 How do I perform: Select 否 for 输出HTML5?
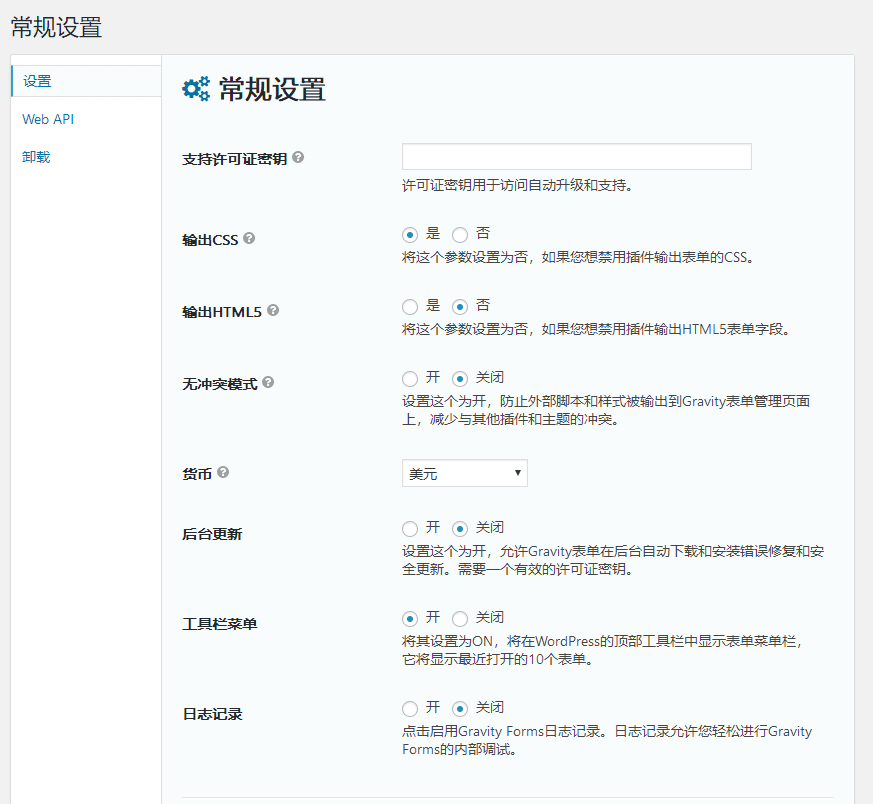click(460, 307)
